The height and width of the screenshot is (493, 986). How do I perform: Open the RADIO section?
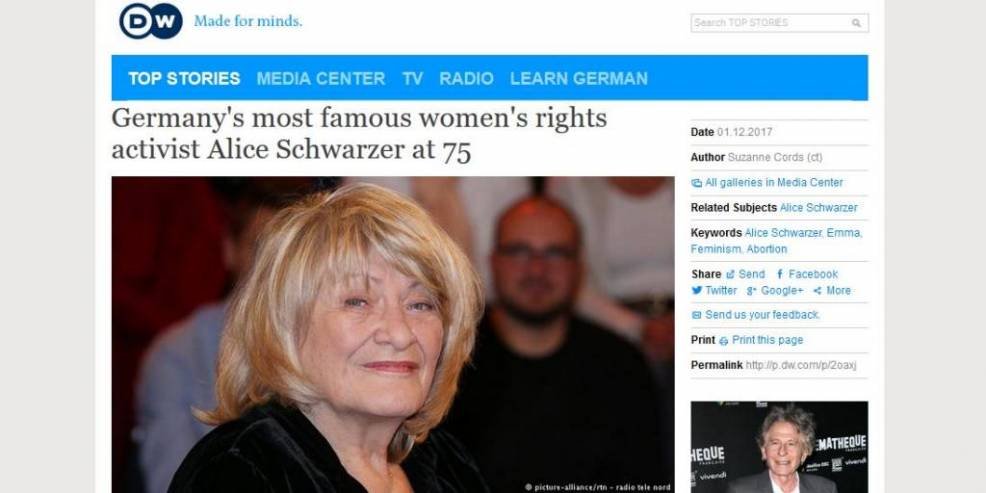(x=467, y=79)
